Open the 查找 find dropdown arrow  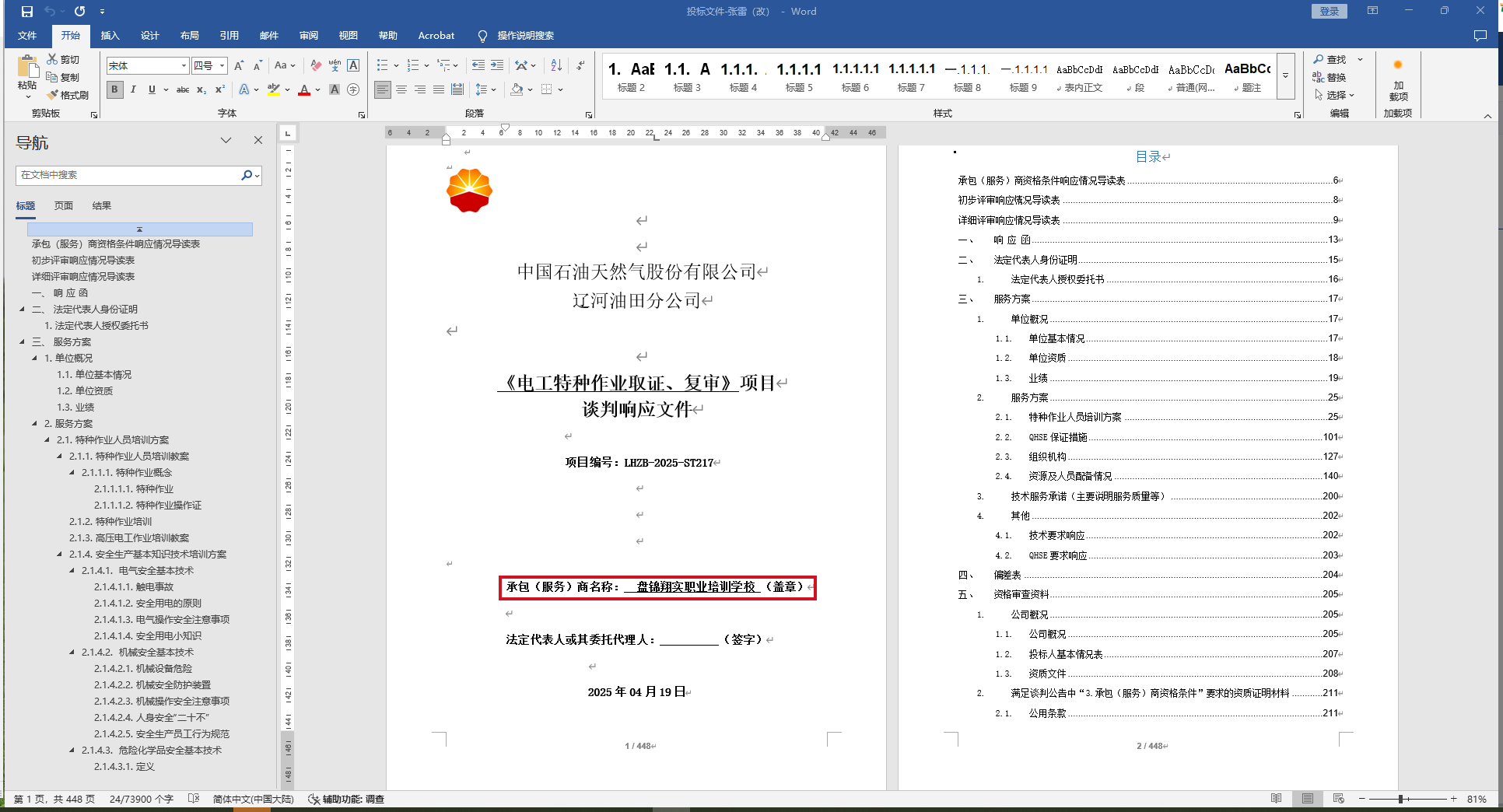pos(1361,59)
